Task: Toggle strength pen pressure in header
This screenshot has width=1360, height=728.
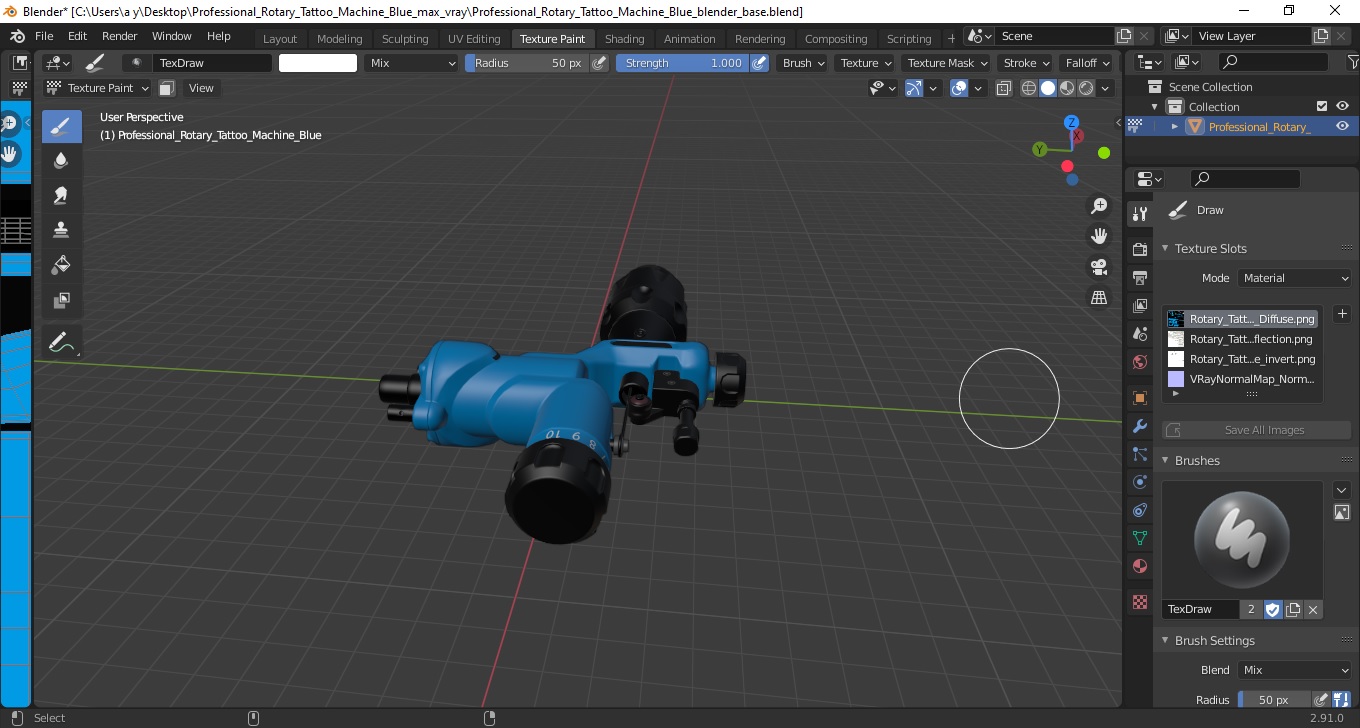Action: [x=759, y=62]
